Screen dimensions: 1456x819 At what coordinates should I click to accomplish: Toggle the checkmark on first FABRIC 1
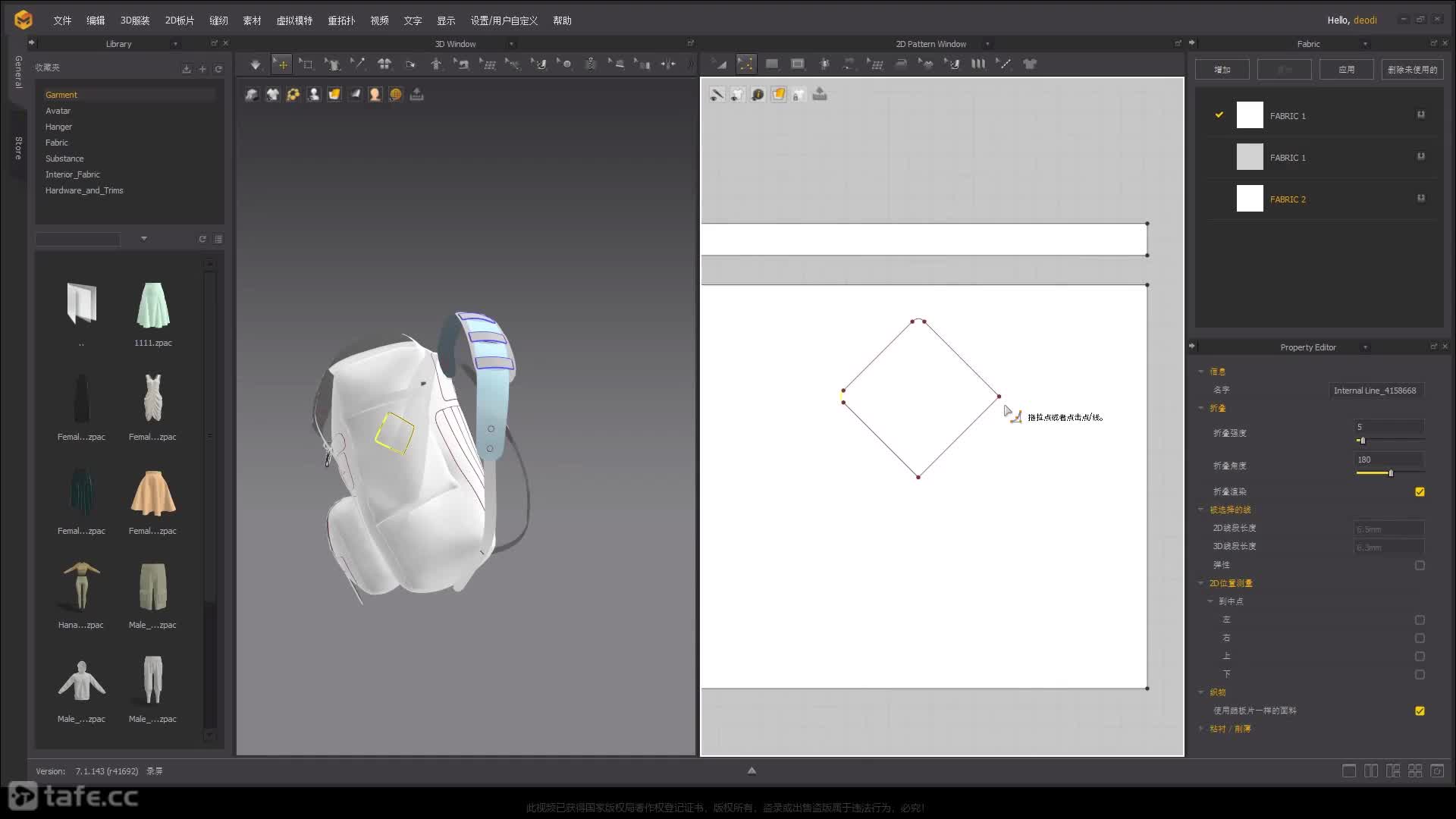click(1219, 115)
